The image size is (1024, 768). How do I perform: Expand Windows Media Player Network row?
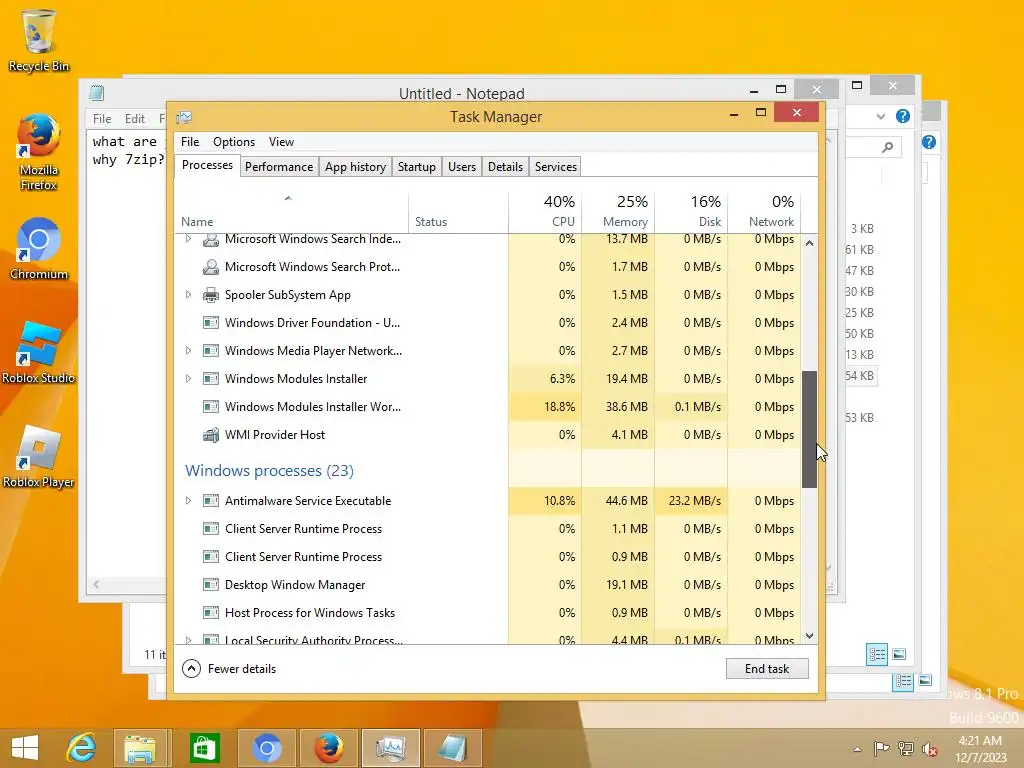(x=188, y=351)
